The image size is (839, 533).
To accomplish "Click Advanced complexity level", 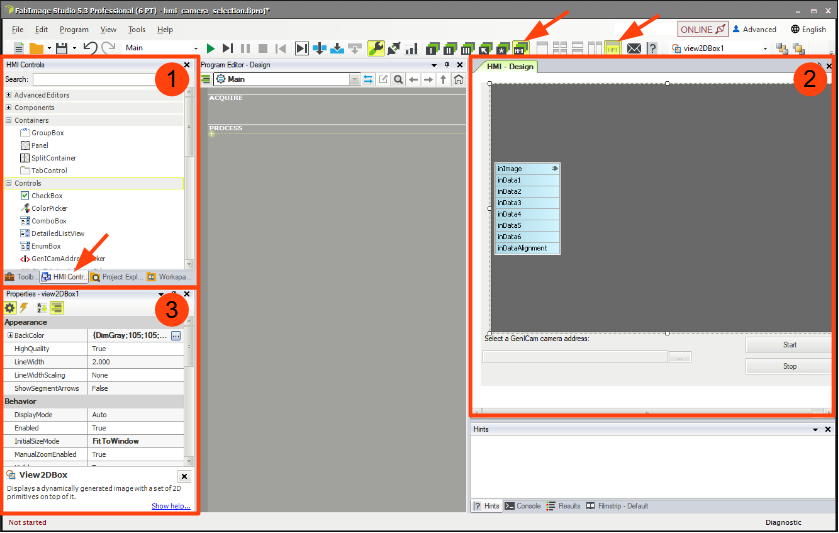I will (754, 29).
